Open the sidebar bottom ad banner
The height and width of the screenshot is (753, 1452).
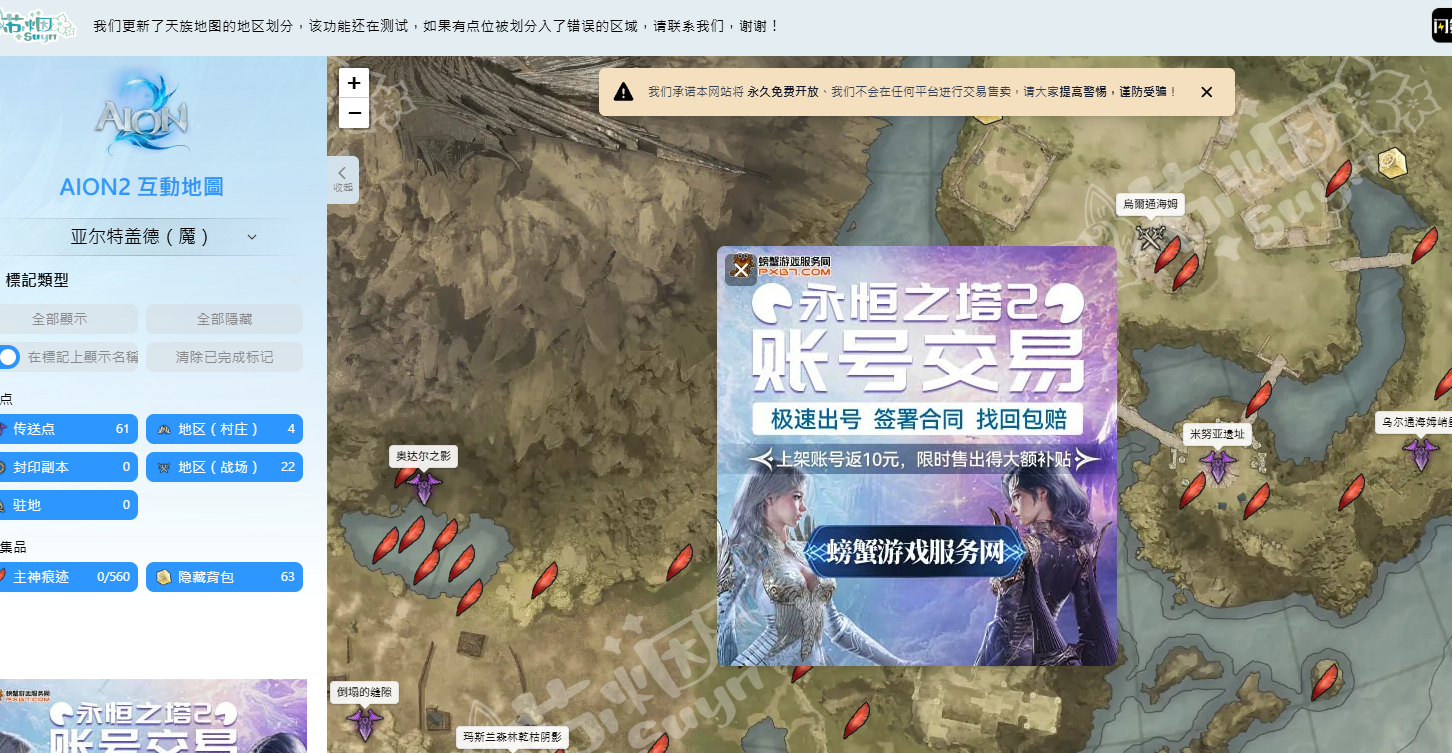[153, 716]
